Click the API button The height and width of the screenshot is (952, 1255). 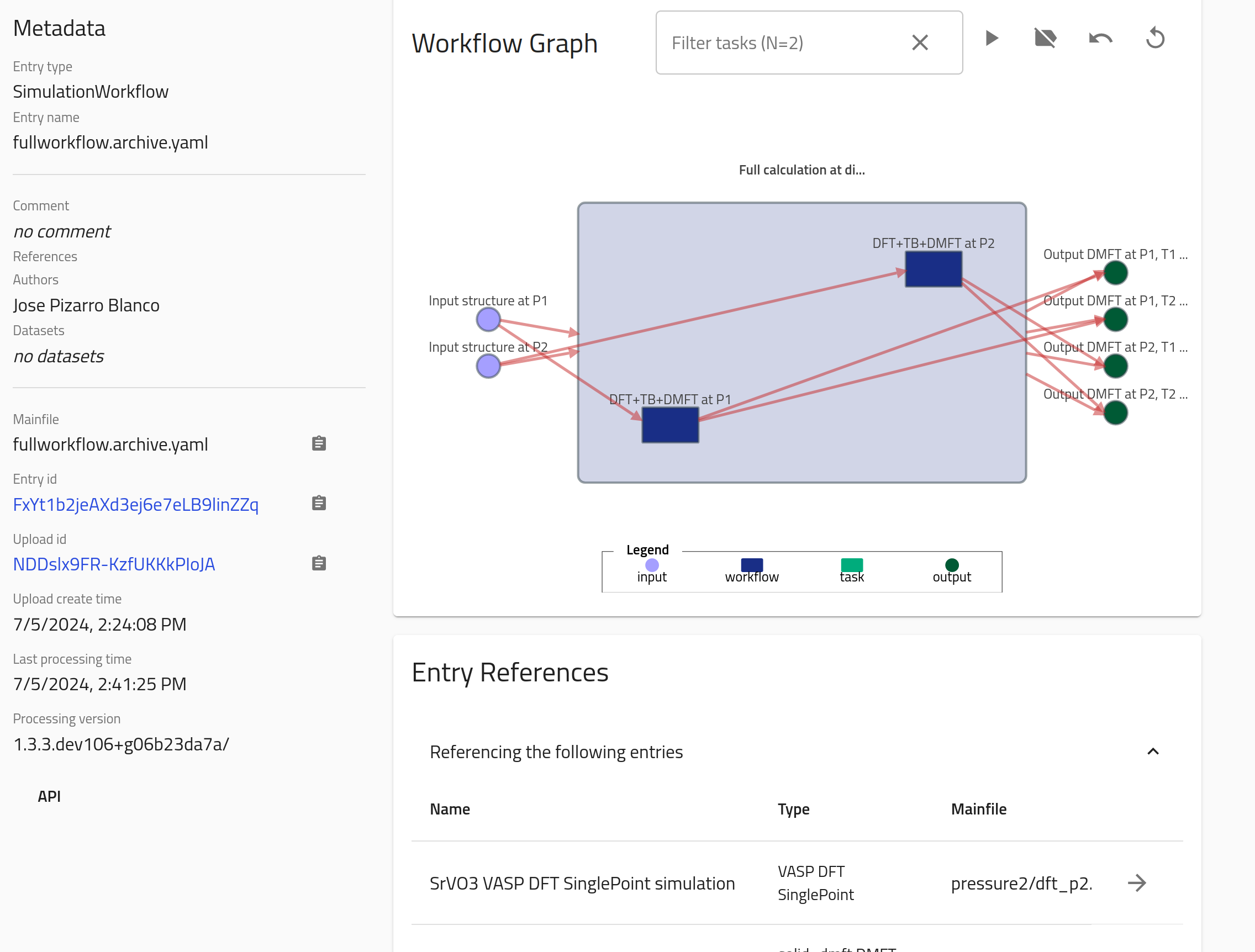(x=49, y=796)
